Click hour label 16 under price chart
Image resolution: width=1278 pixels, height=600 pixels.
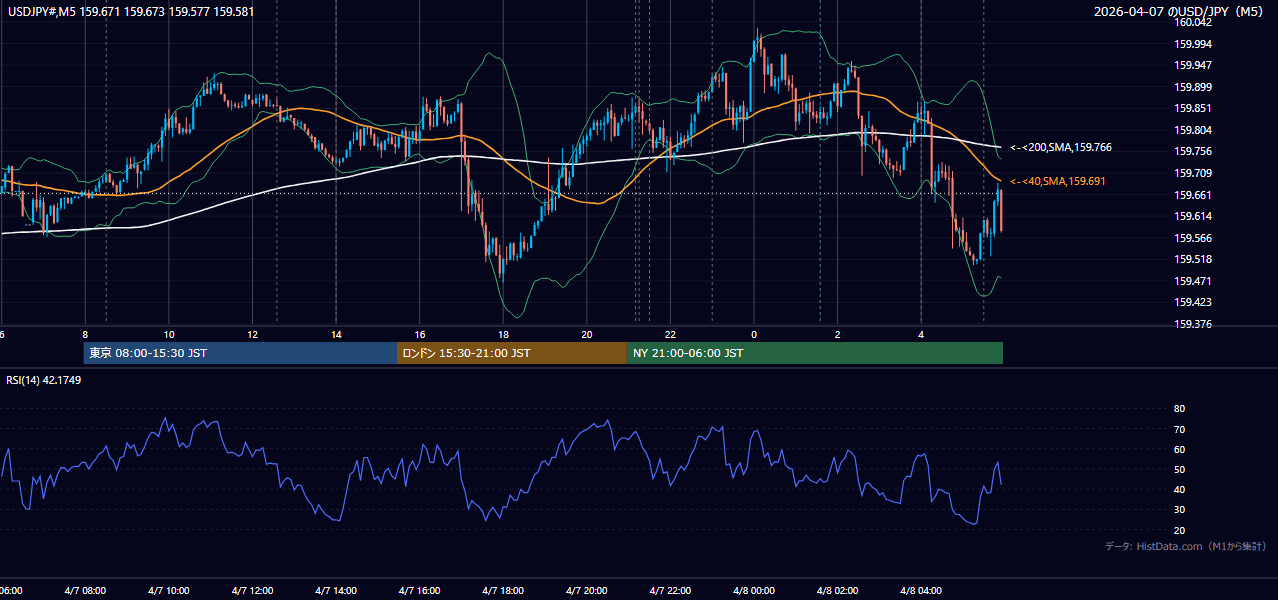tap(420, 334)
